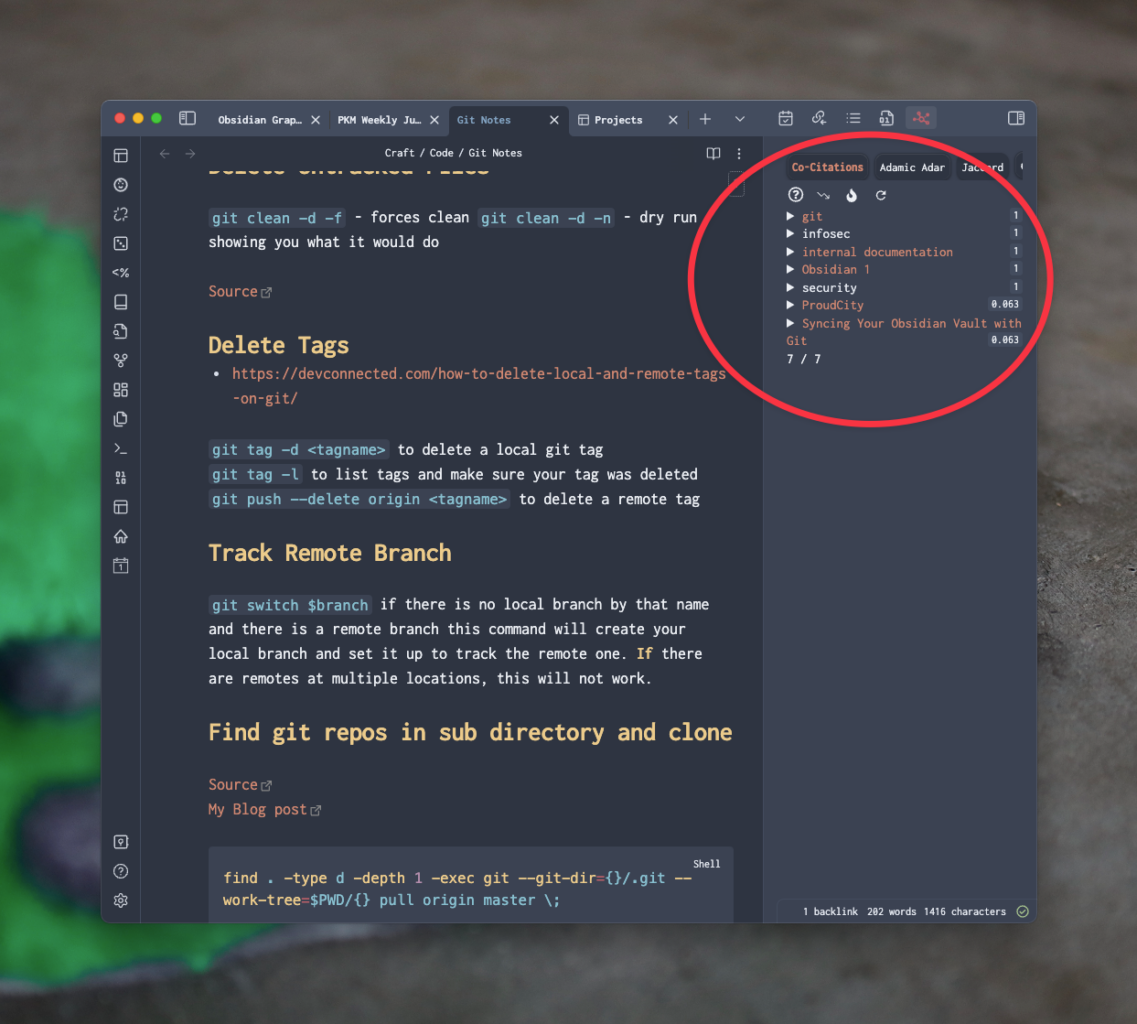Expand the infosec result item
This screenshot has height=1024, width=1137.
point(791,234)
